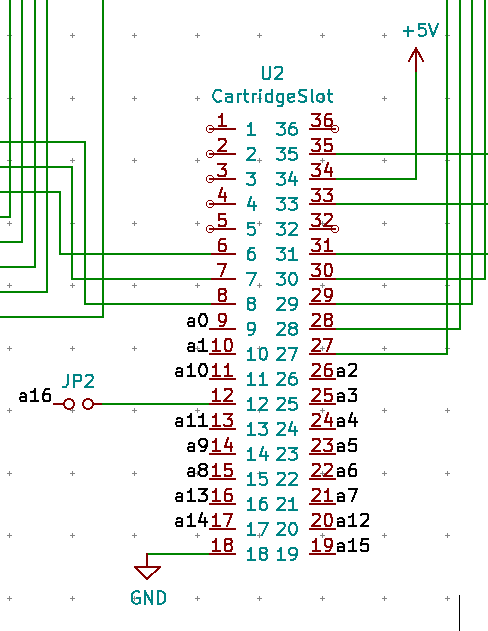Click the unconnected pin end at pin 32

335,229
